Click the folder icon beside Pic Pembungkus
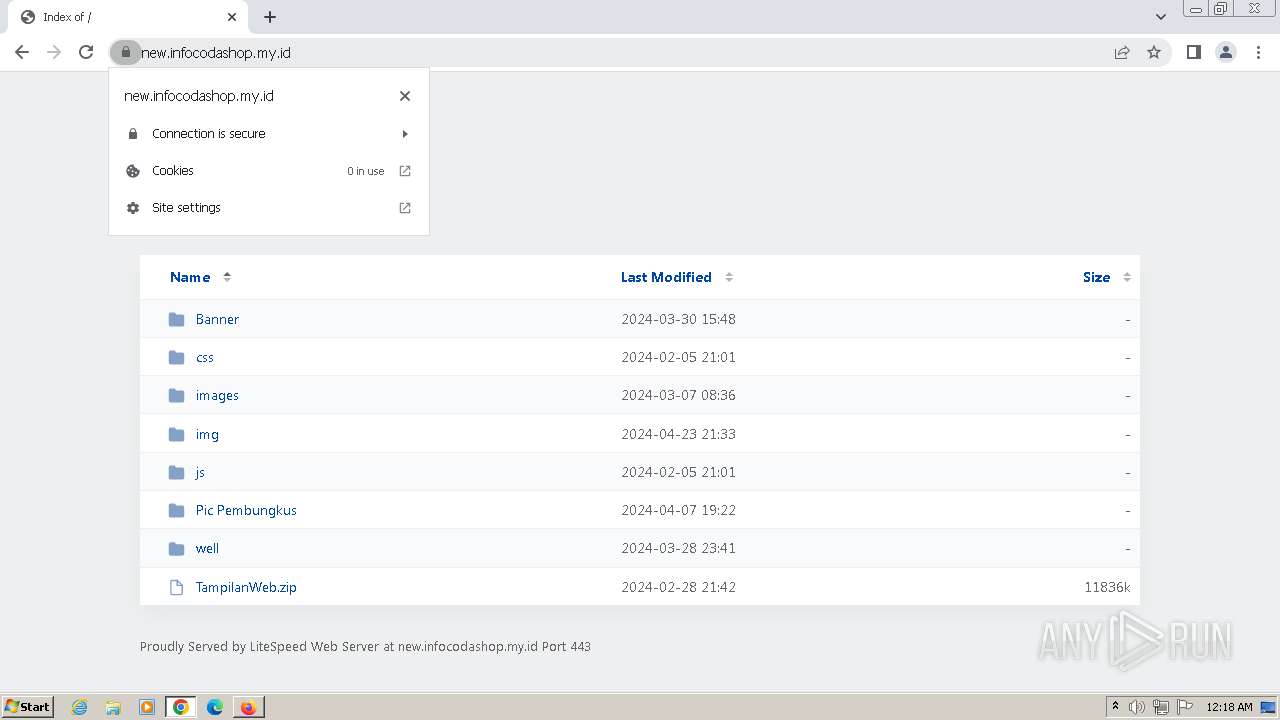 click(x=177, y=510)
